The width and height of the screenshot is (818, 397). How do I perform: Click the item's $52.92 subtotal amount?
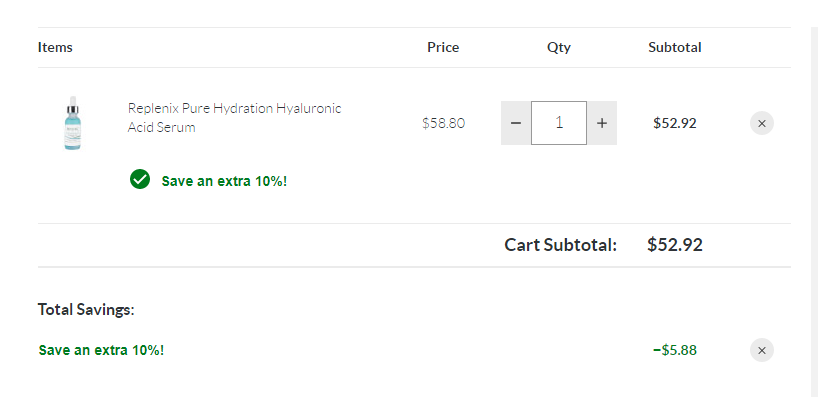pos(675,123)
